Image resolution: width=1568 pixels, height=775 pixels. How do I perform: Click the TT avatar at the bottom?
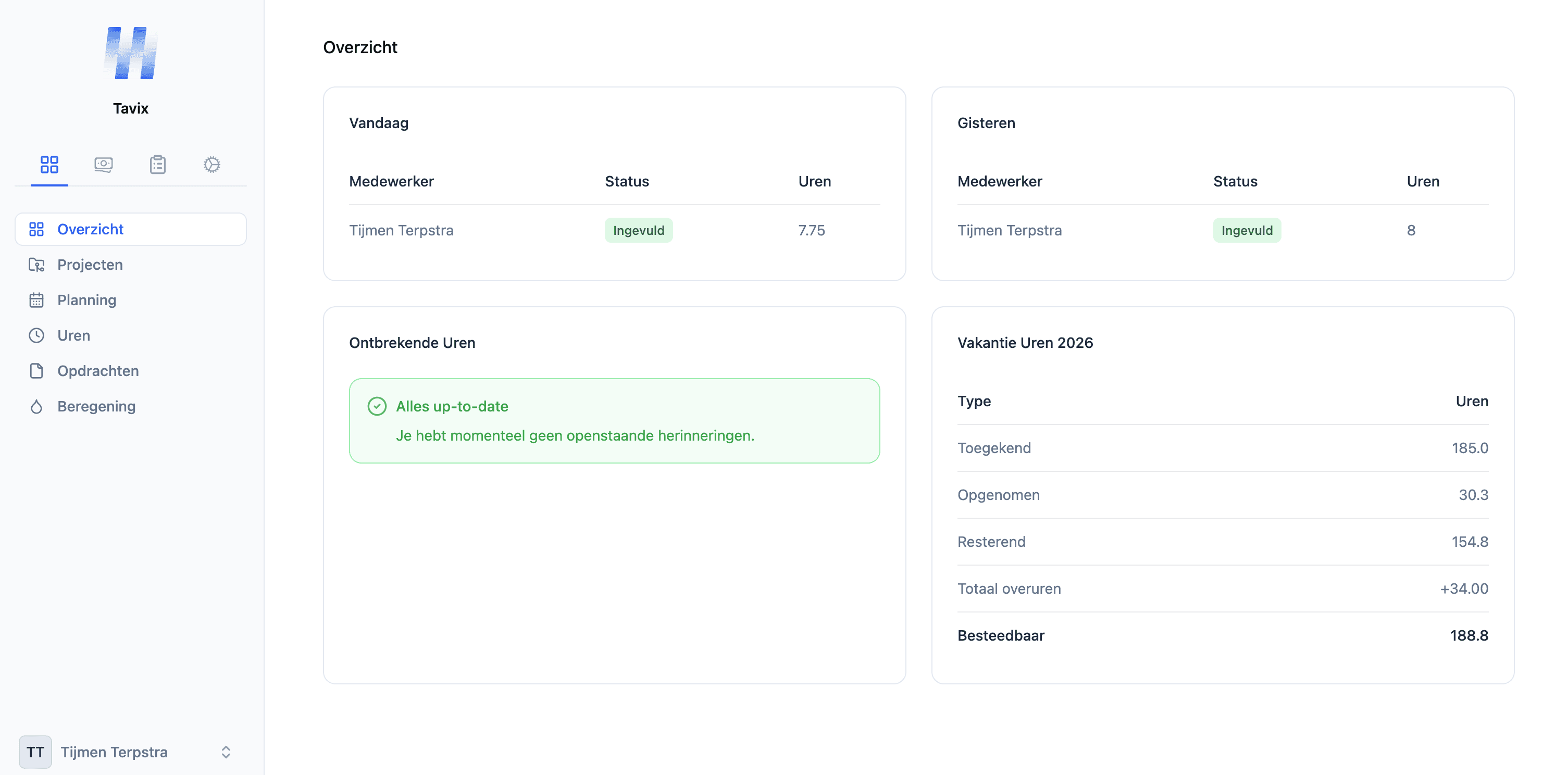(35, 752)
